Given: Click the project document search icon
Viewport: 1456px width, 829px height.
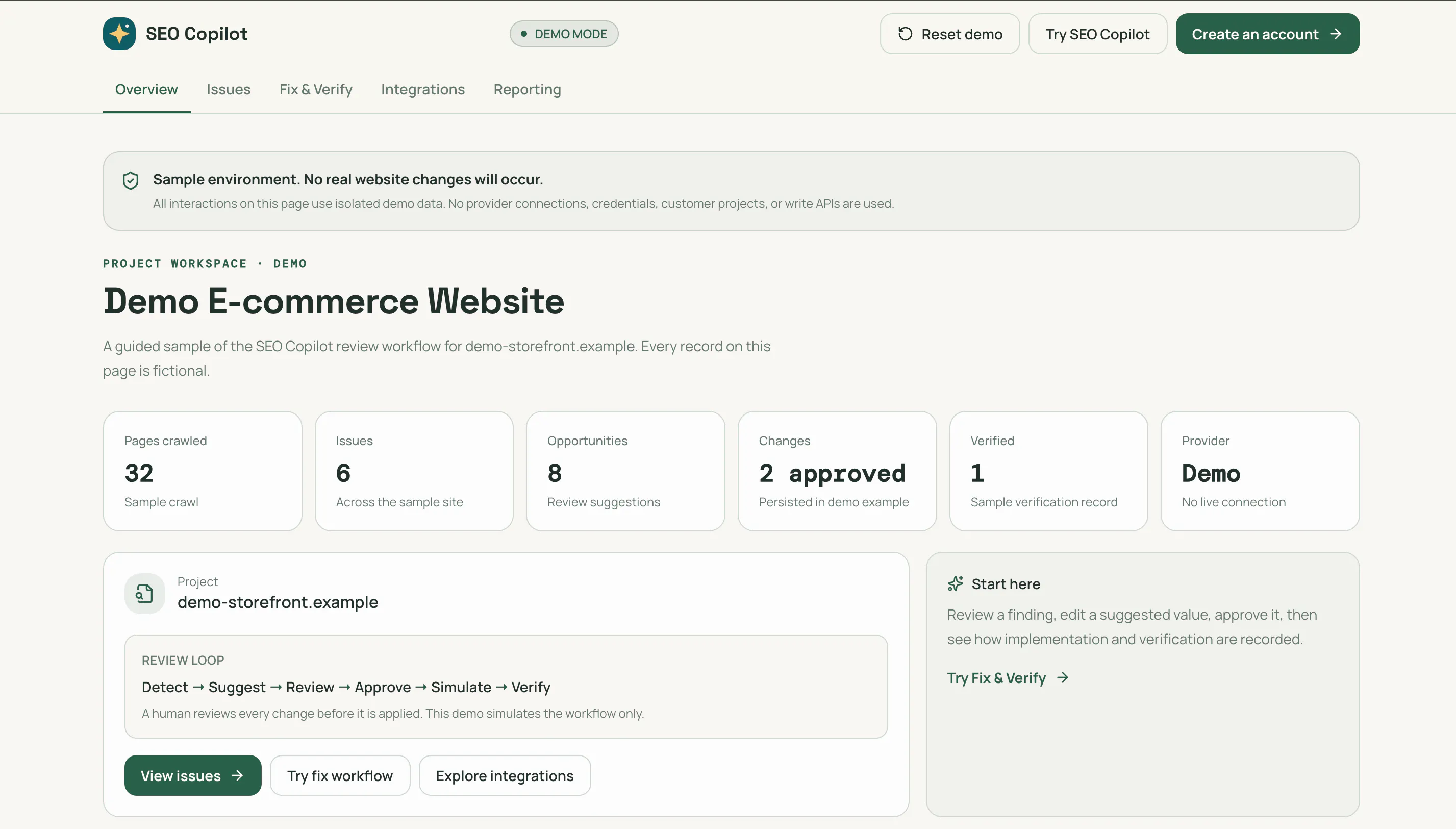Looking at the screenshot, I should [144, 593].
